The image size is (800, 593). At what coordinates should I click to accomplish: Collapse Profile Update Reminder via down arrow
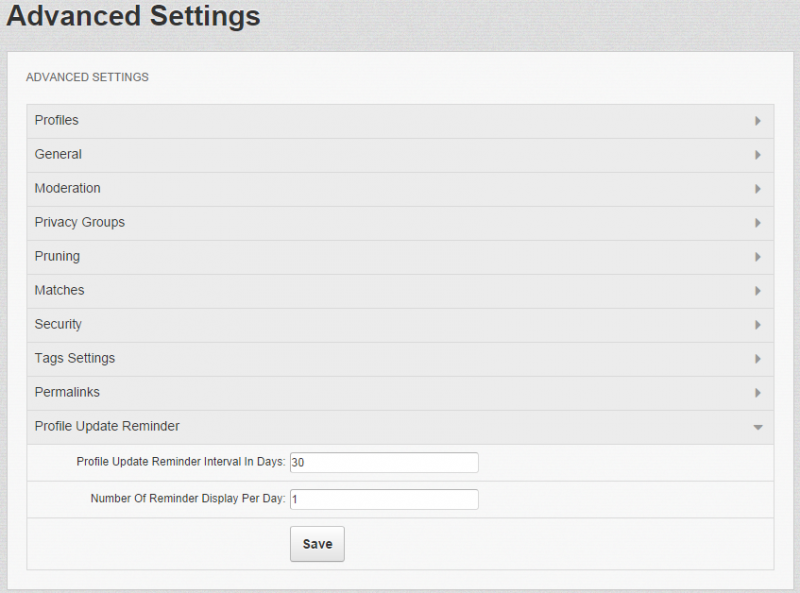point(758,427)
